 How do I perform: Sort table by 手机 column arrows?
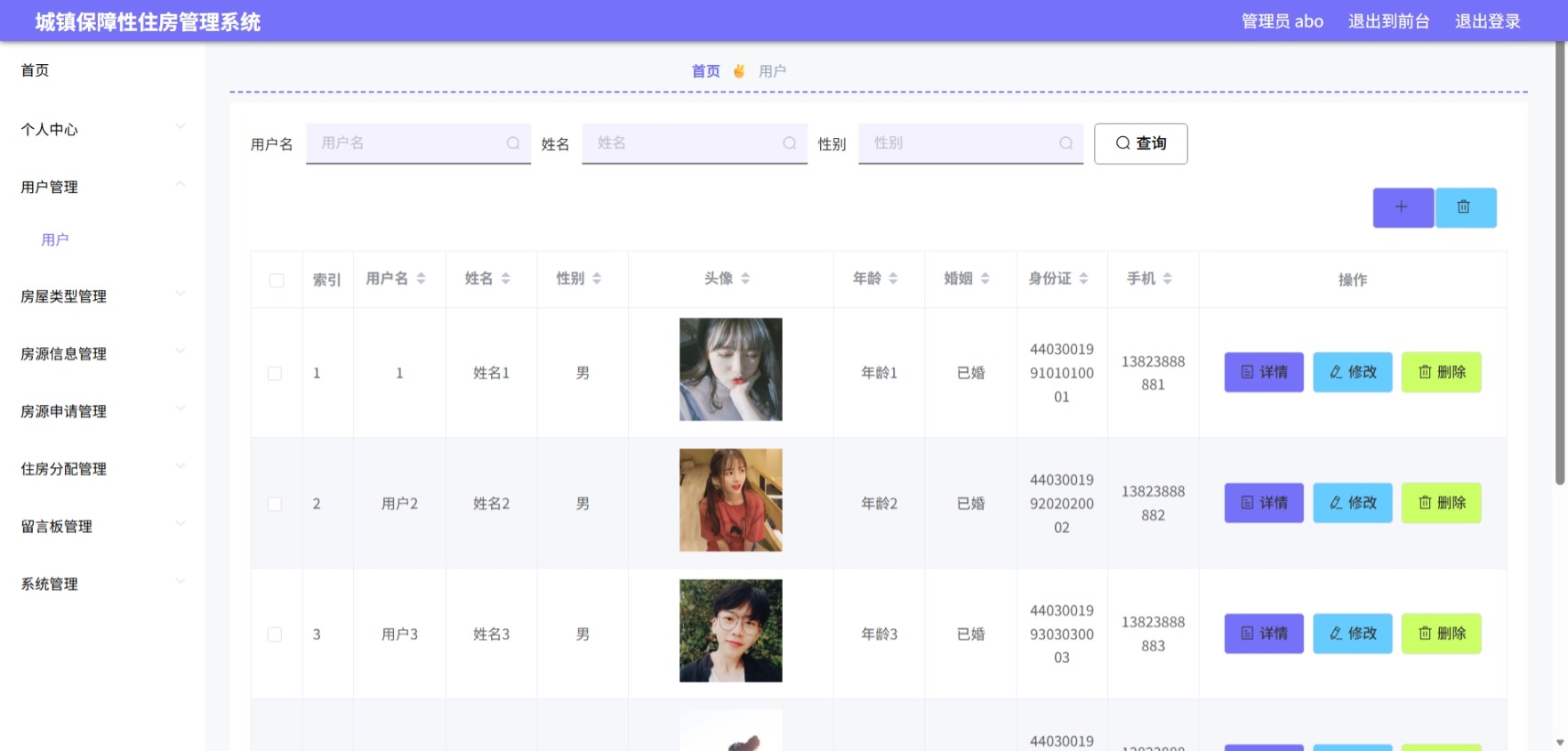(x=1167, y=279)
